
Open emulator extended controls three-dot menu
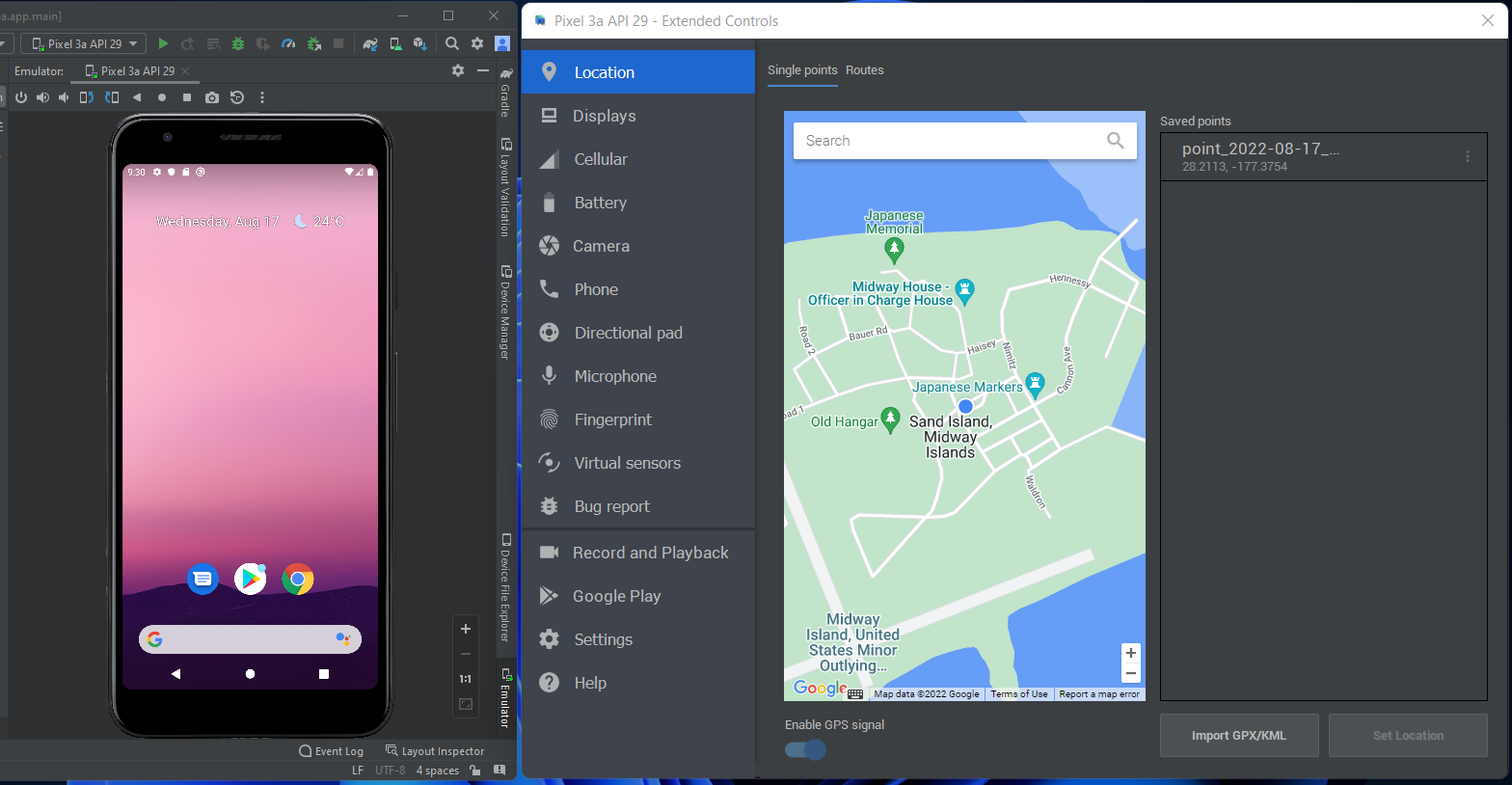pos(262,97)
